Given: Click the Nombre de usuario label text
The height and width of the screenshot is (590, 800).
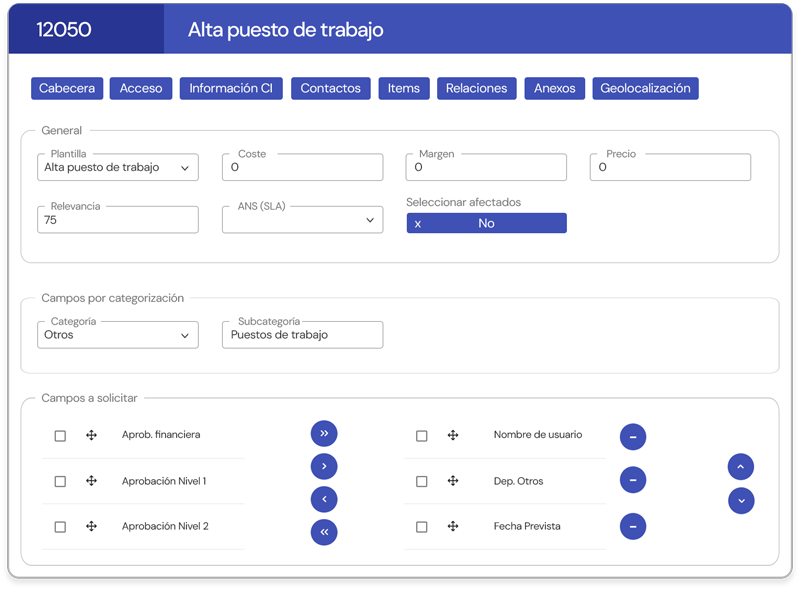Looking at the screenshot, I should click(x=538, y=434).
